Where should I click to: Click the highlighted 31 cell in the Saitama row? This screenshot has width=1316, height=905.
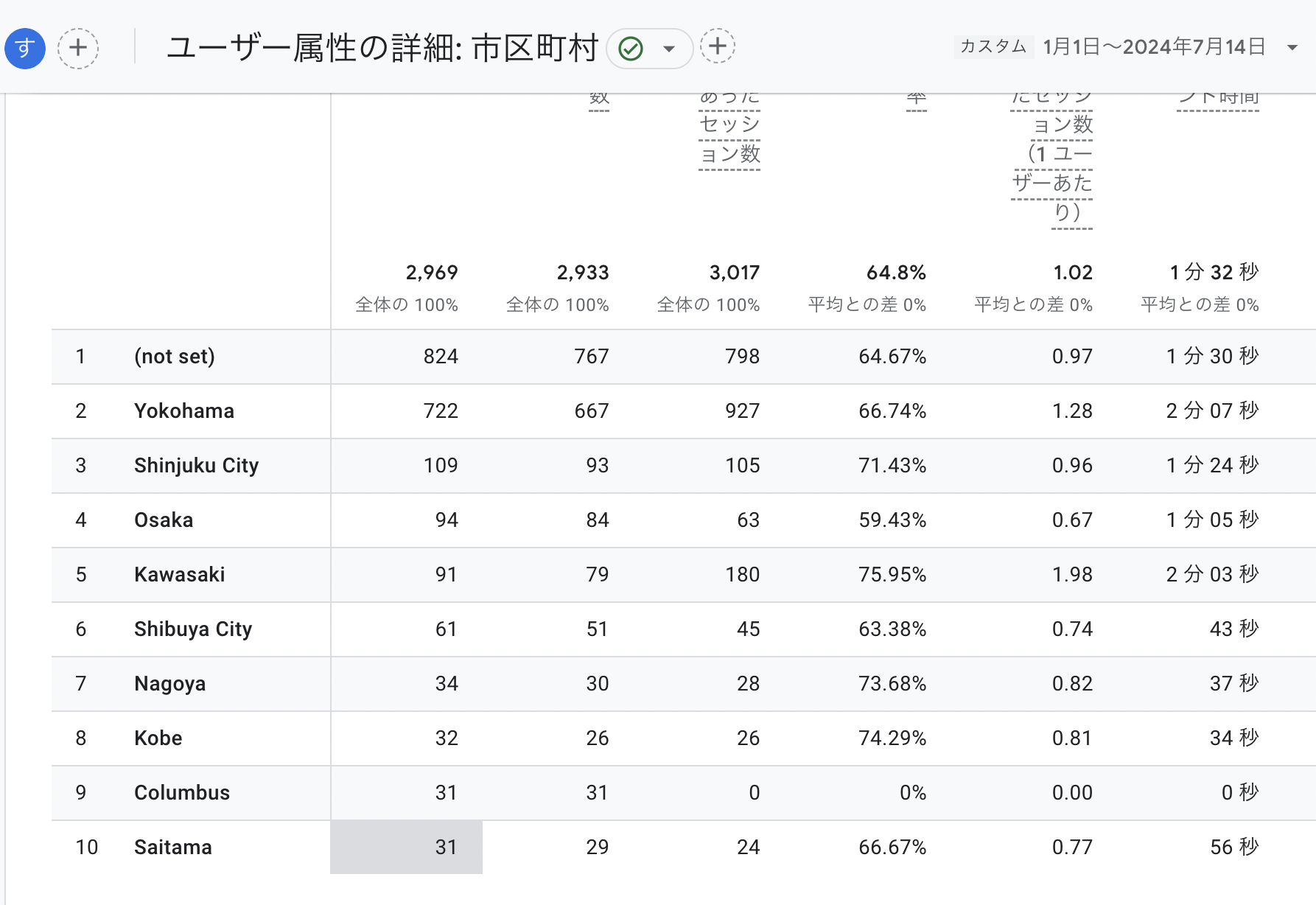[407, 848]
